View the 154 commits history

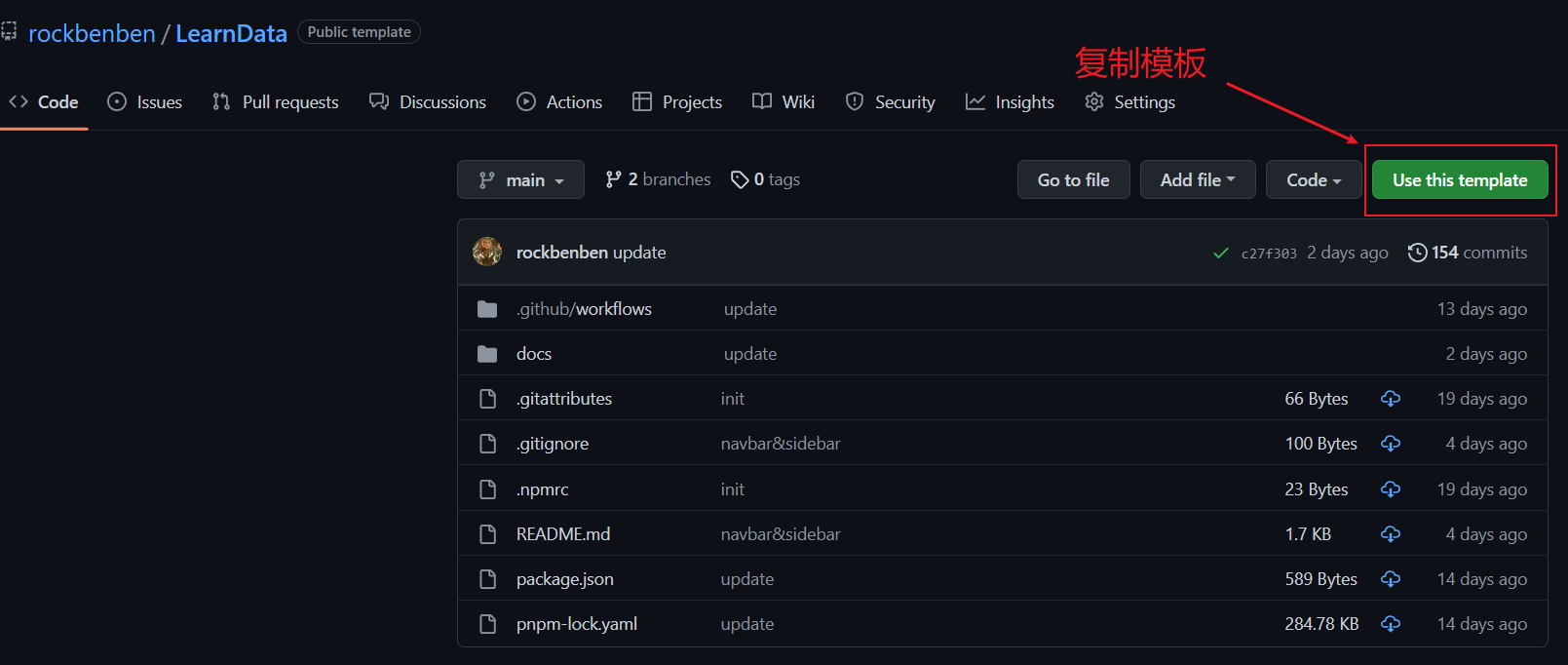pos(1468,252)
